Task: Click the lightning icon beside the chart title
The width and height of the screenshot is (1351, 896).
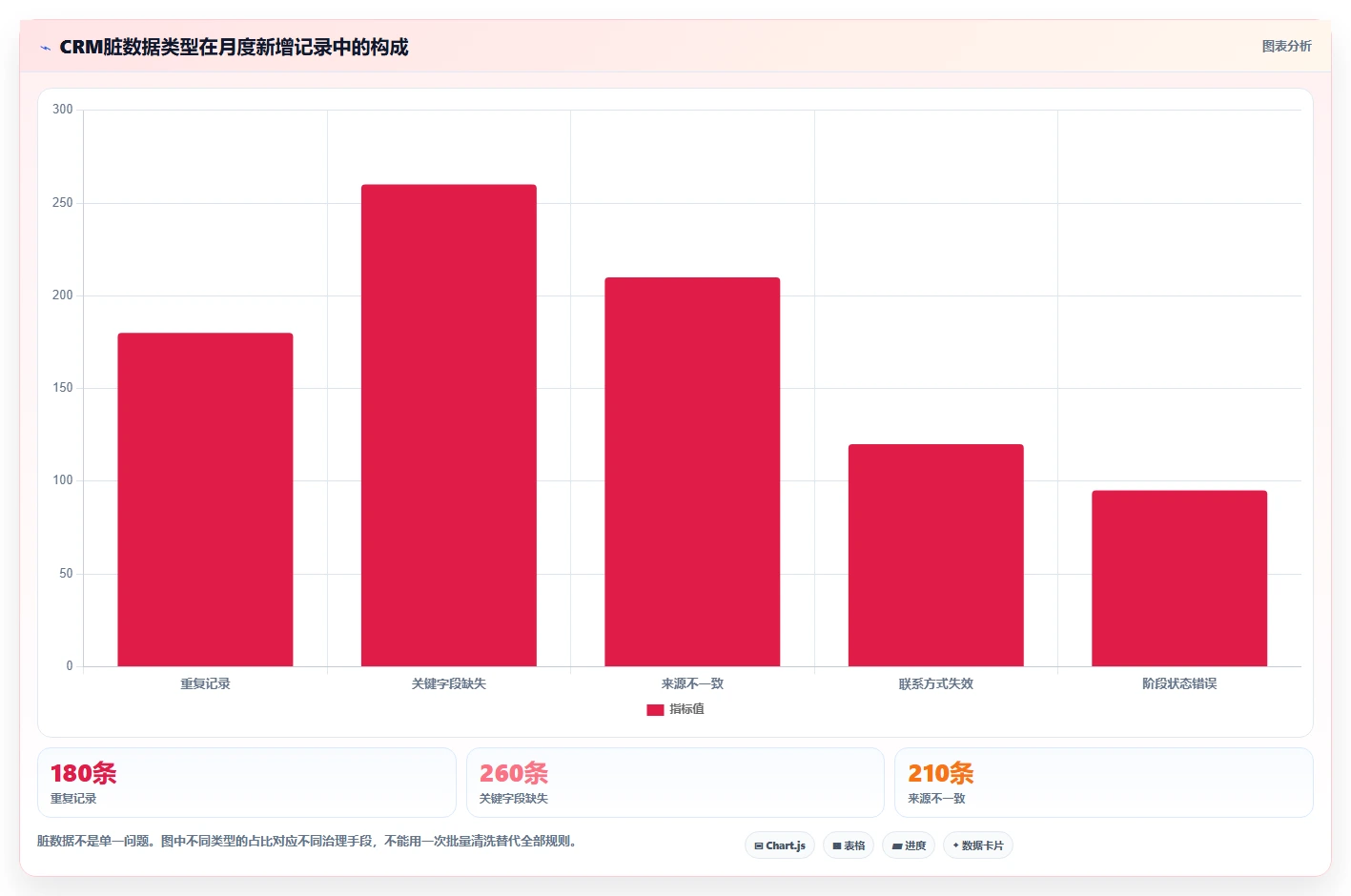Action: coord(45,48)
